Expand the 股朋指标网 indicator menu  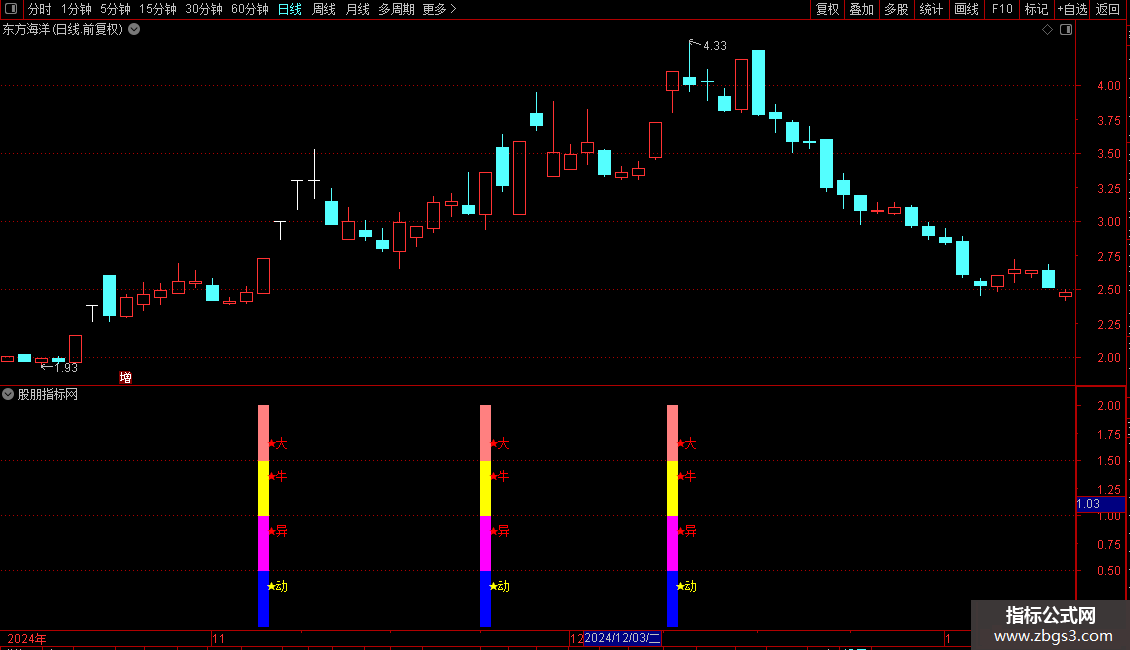point(8,394)
